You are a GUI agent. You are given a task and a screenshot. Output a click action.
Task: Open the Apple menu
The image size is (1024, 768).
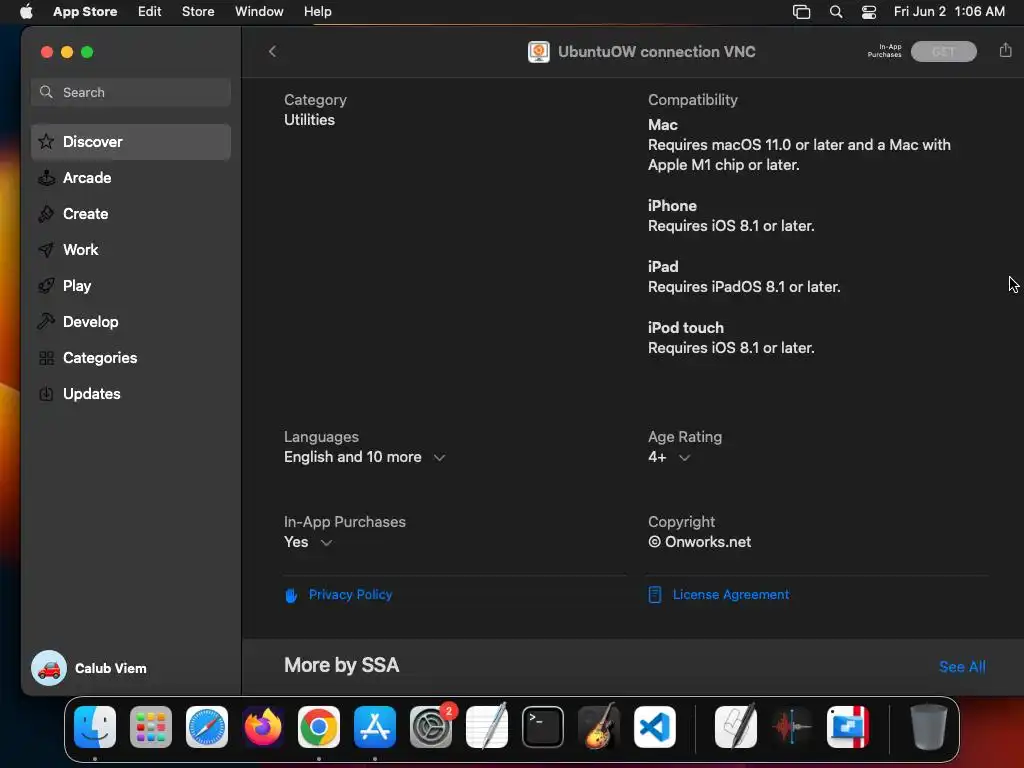(x=26, y=11)
